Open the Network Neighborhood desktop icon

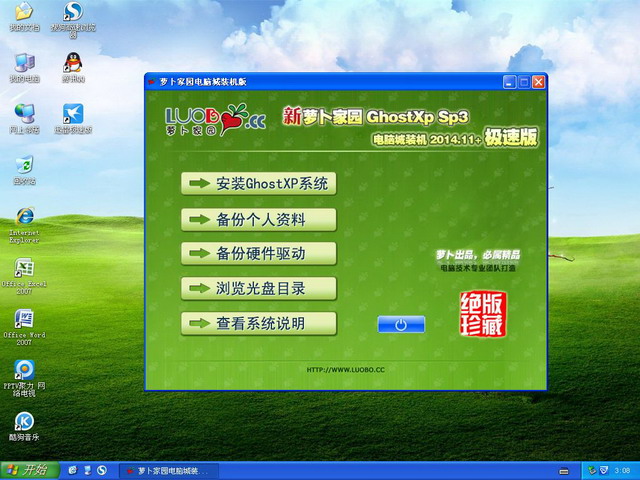(x=24, y=119)
